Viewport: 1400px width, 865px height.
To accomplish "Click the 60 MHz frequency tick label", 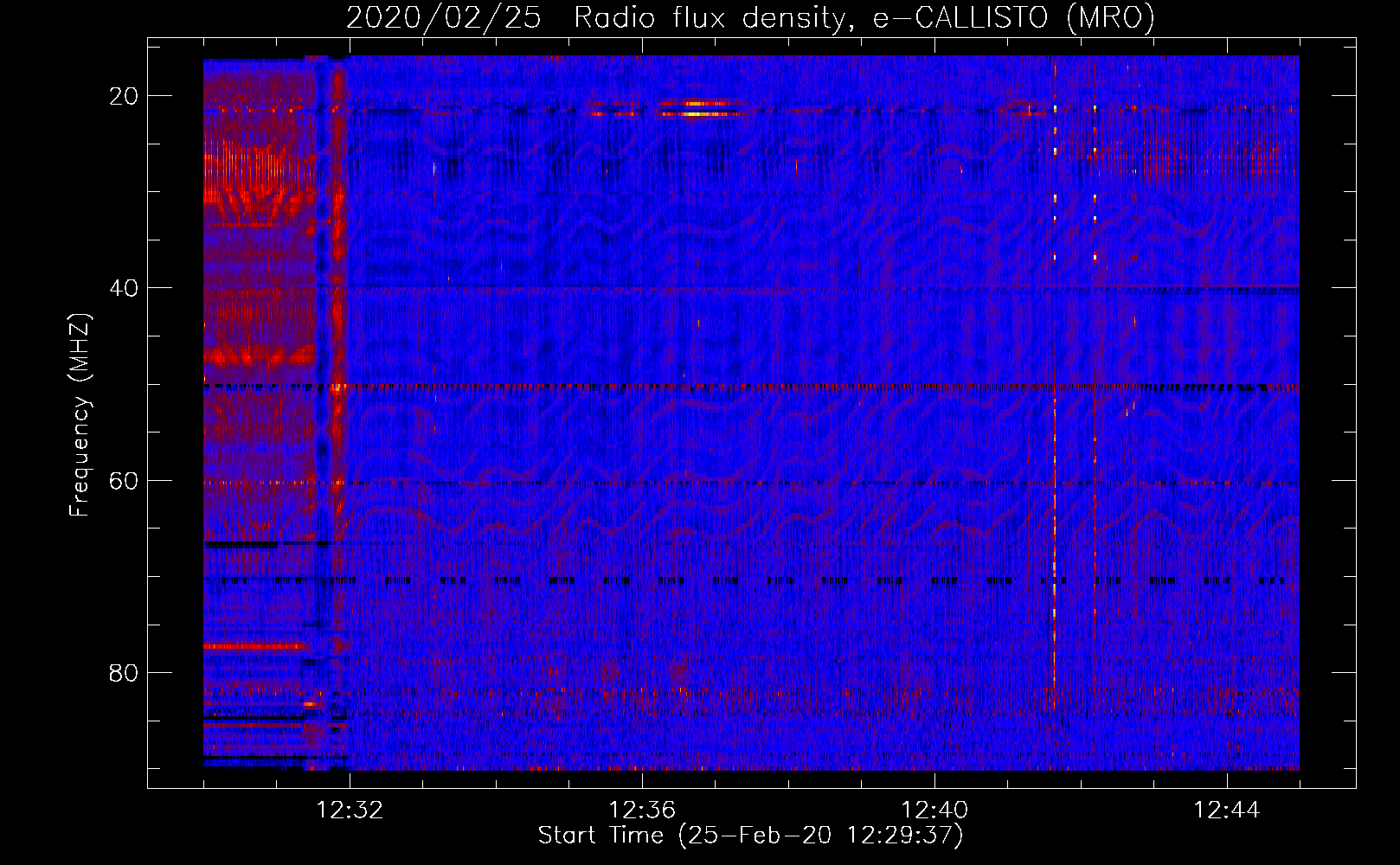I will point(124,480).
